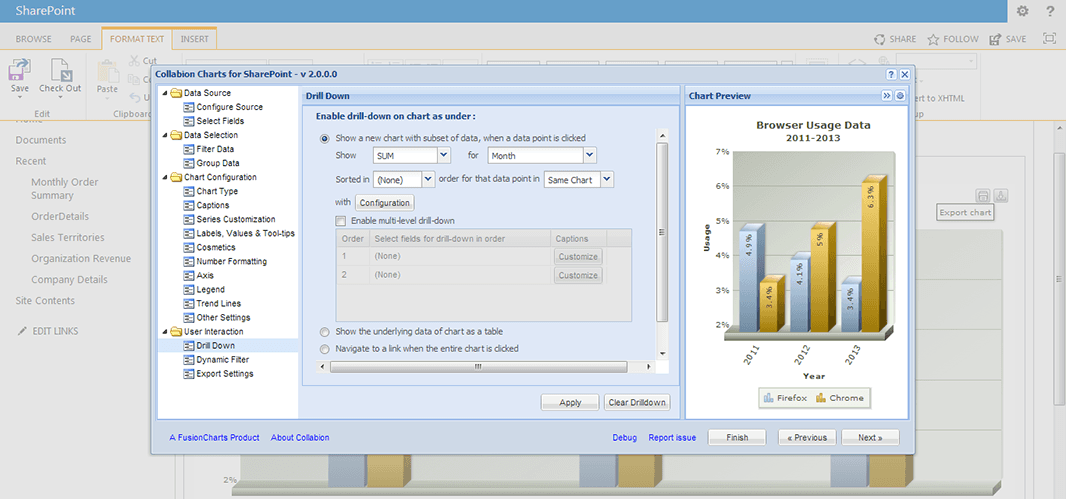Viewport: 1066px width, 499px height.
Task: Open the About Collabion link
Action: coord(300,438)
